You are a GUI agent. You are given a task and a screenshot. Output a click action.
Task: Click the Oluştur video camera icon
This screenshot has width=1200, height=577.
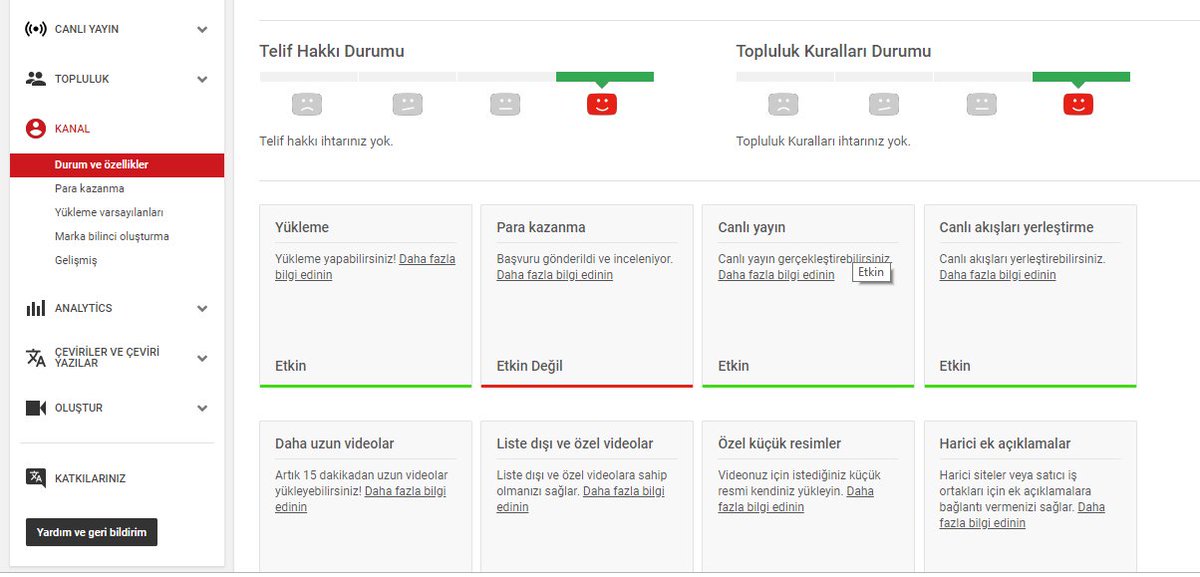click(x=36, y=408)
